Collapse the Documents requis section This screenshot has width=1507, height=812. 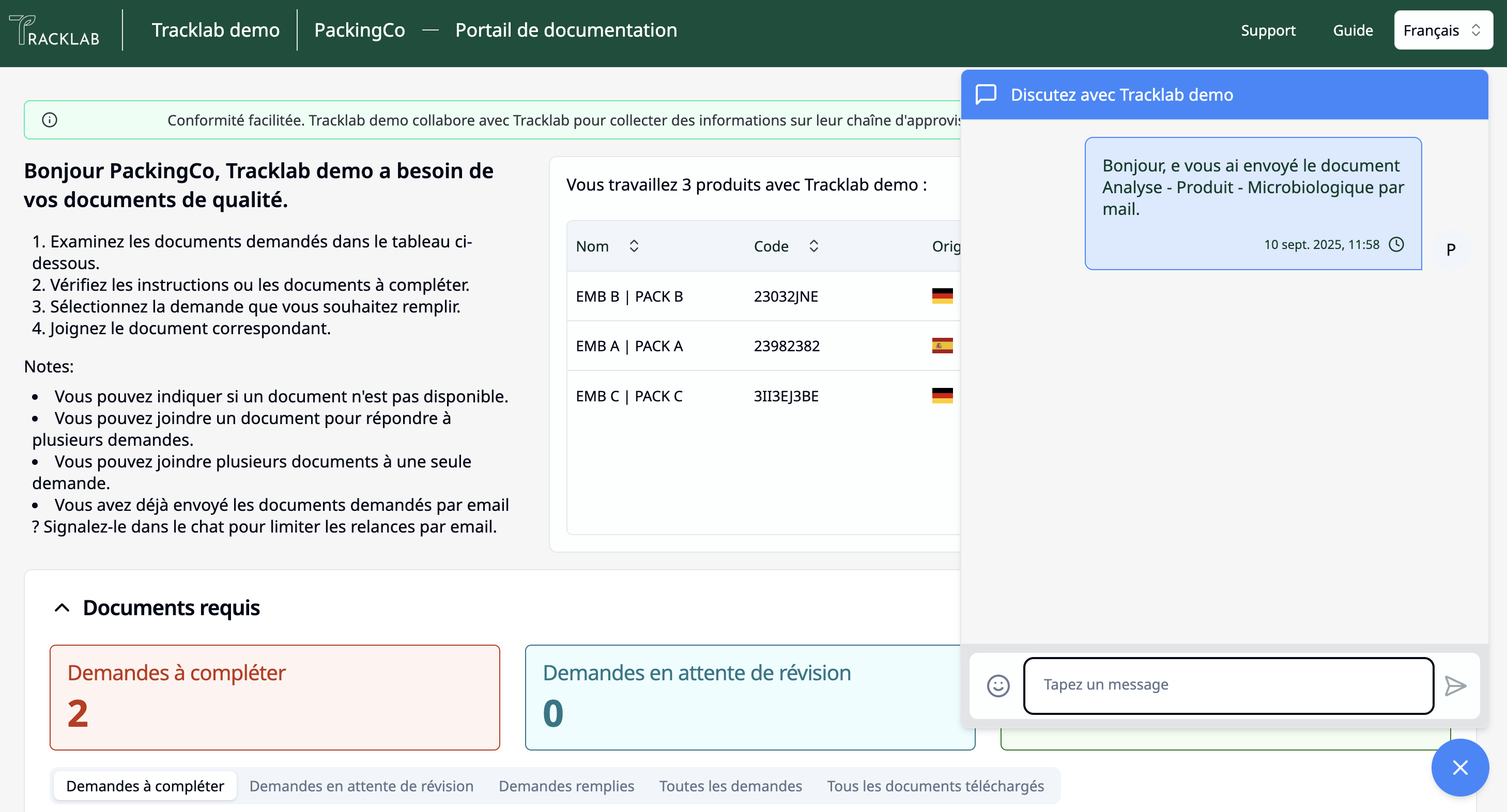[62, 608]
